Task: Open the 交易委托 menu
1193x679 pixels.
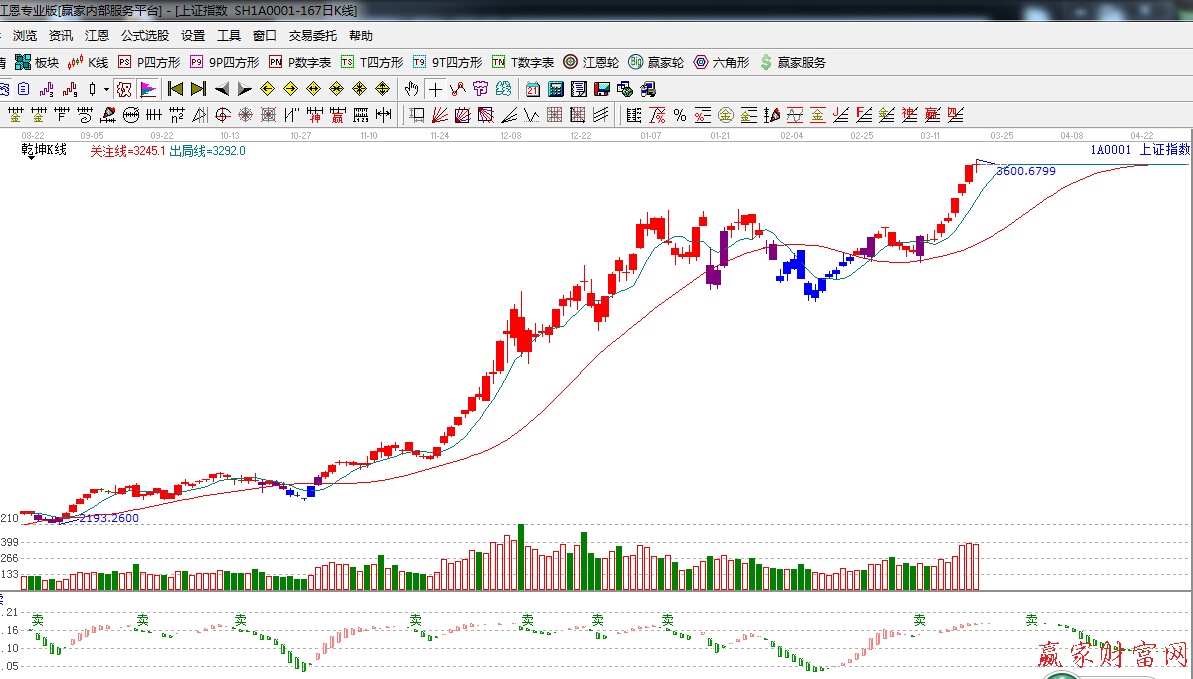Action: 313,35
